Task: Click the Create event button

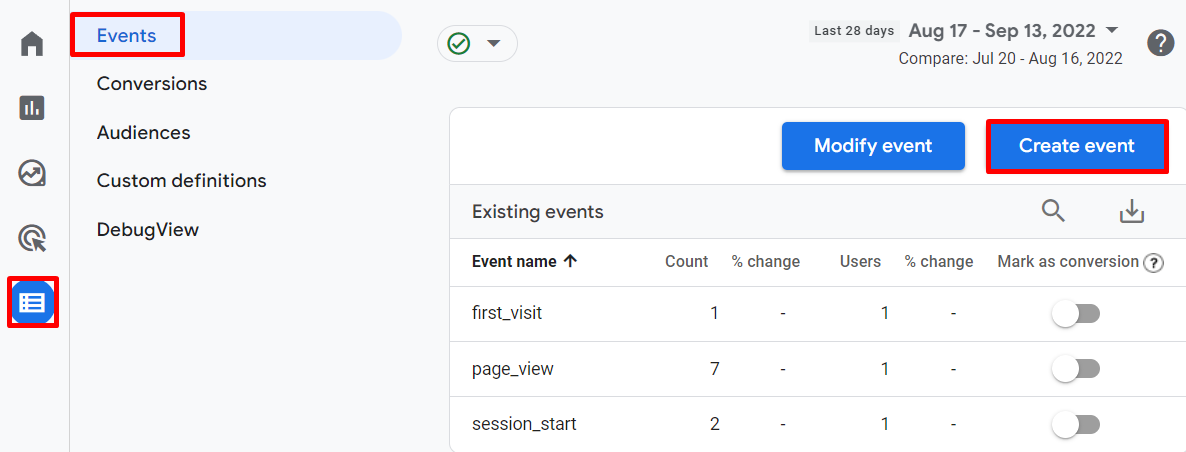Action: click(x=1076, y=147)
